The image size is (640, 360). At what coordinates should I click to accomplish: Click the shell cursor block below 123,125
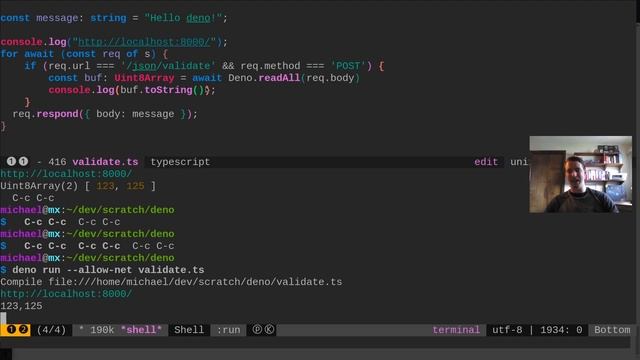(3, 318)
